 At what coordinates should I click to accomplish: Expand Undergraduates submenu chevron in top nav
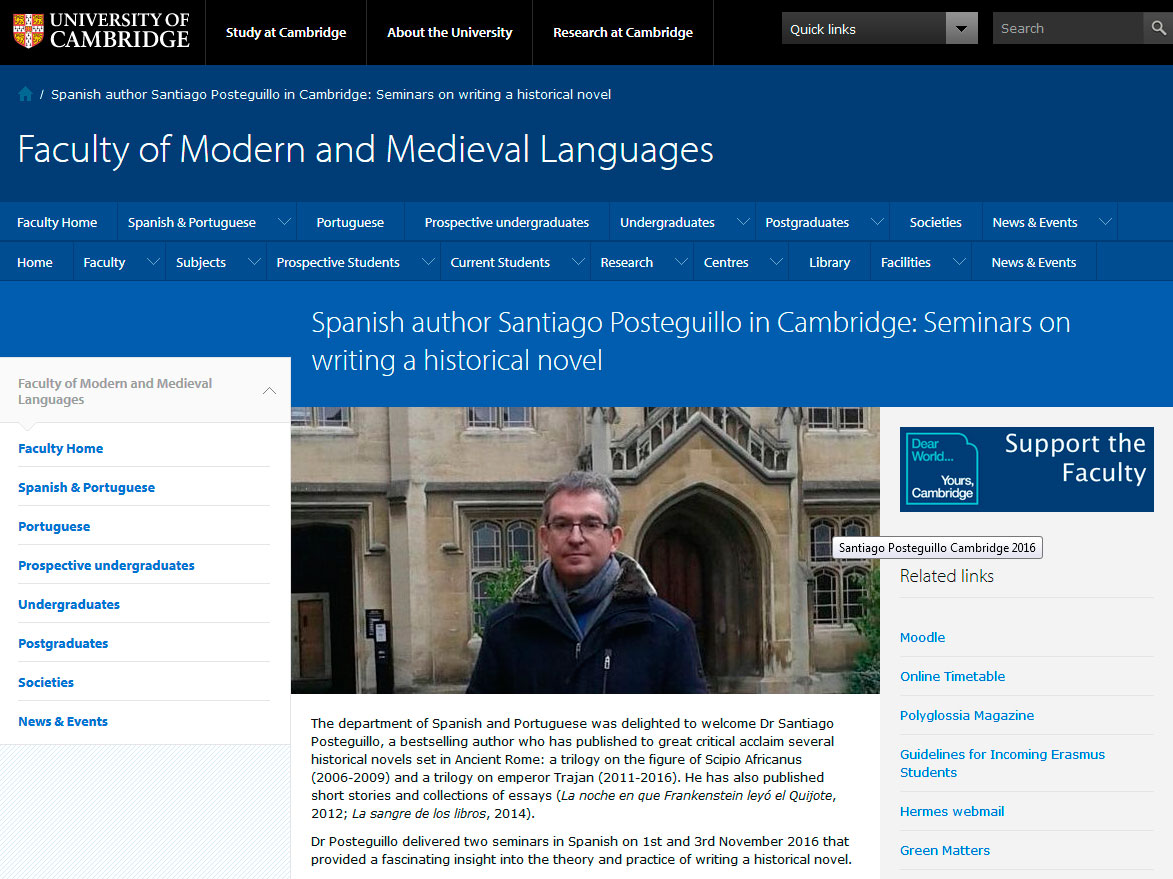(743, 221)
